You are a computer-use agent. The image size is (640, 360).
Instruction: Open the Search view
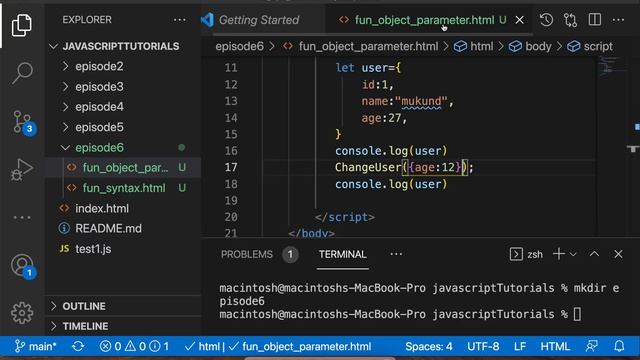22,73
